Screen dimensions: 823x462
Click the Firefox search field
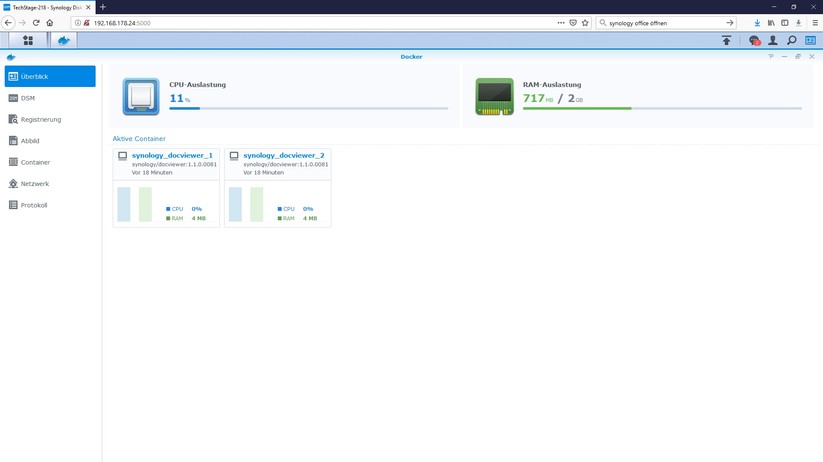pyautogui.click(x=664, y=23)
